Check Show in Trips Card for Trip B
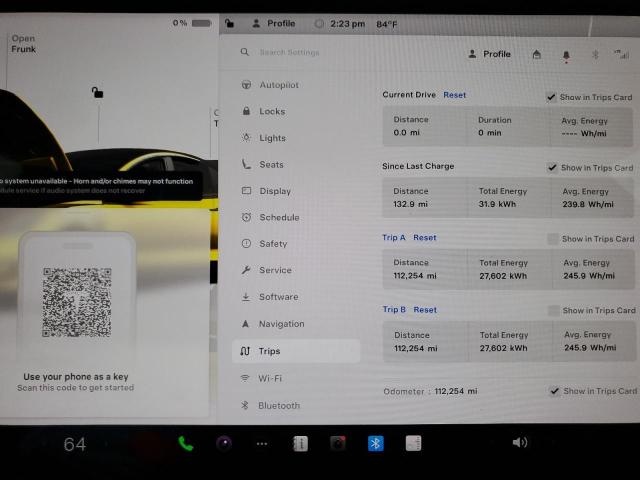Viewport: 640px width, 480px height. (x=553, y=311)
